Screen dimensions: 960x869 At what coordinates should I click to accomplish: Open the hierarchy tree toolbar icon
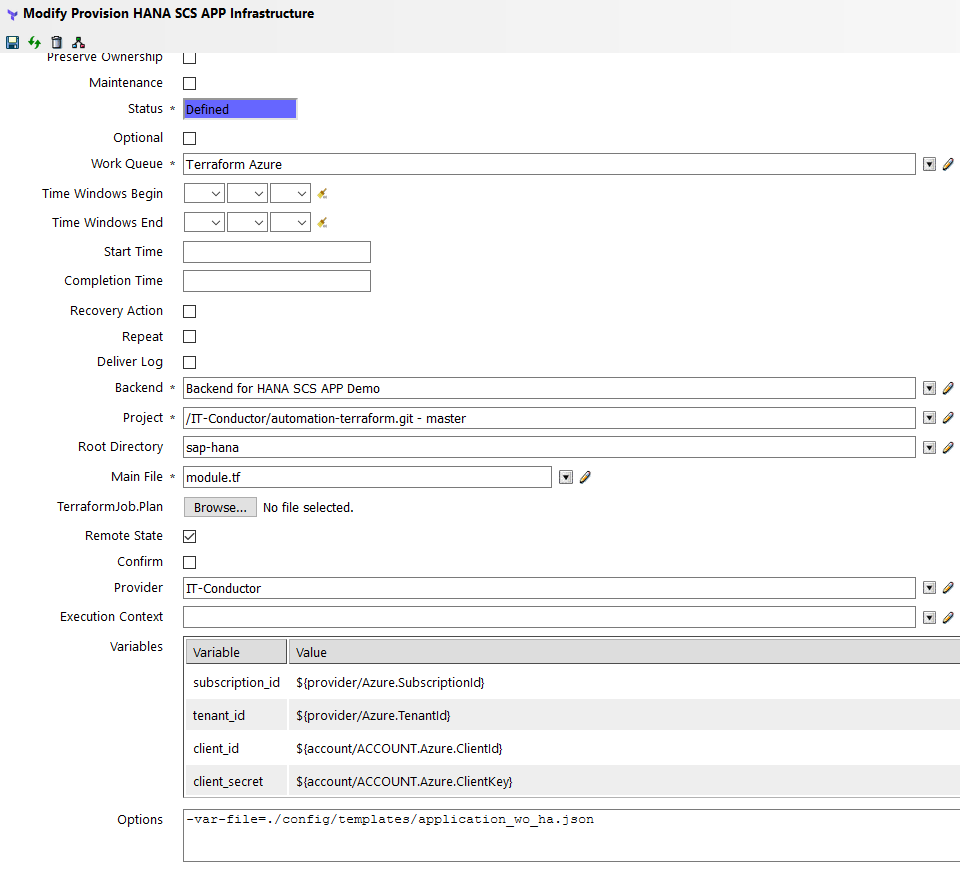pyautogui.click(x=78, y=42)
